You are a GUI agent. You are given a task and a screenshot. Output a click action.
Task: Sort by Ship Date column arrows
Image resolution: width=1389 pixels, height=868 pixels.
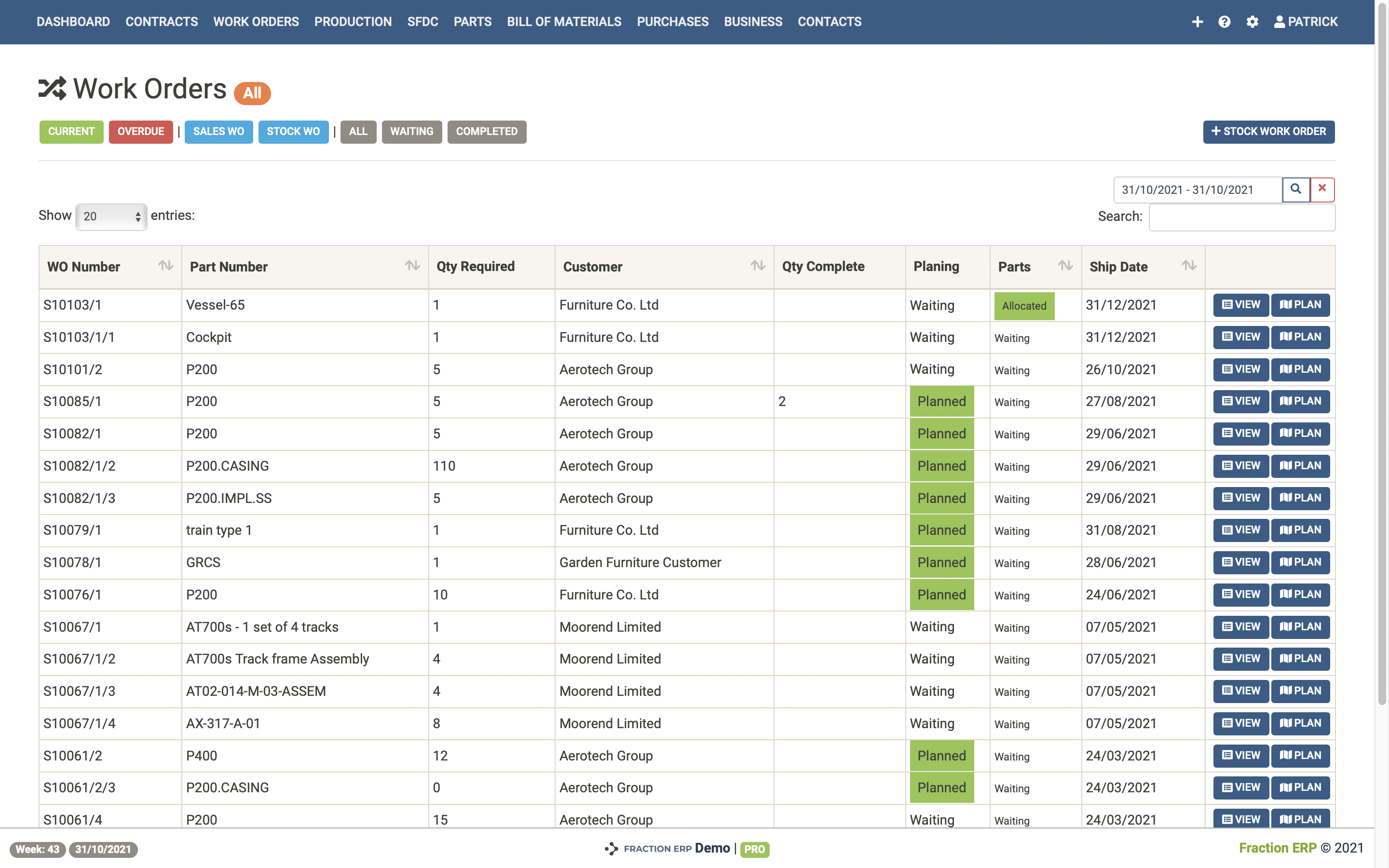pos(1189,266)
